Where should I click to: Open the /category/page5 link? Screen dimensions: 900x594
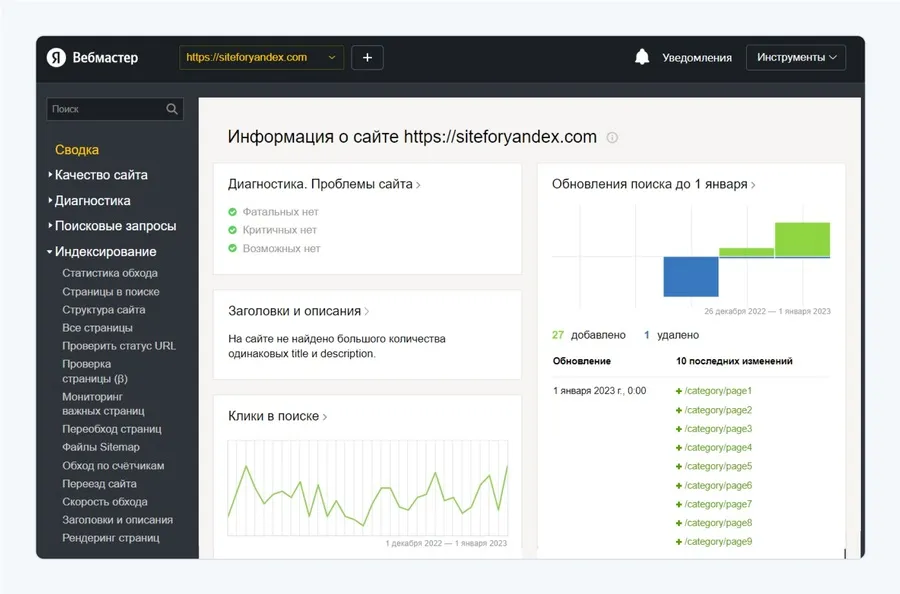[717, 466]
